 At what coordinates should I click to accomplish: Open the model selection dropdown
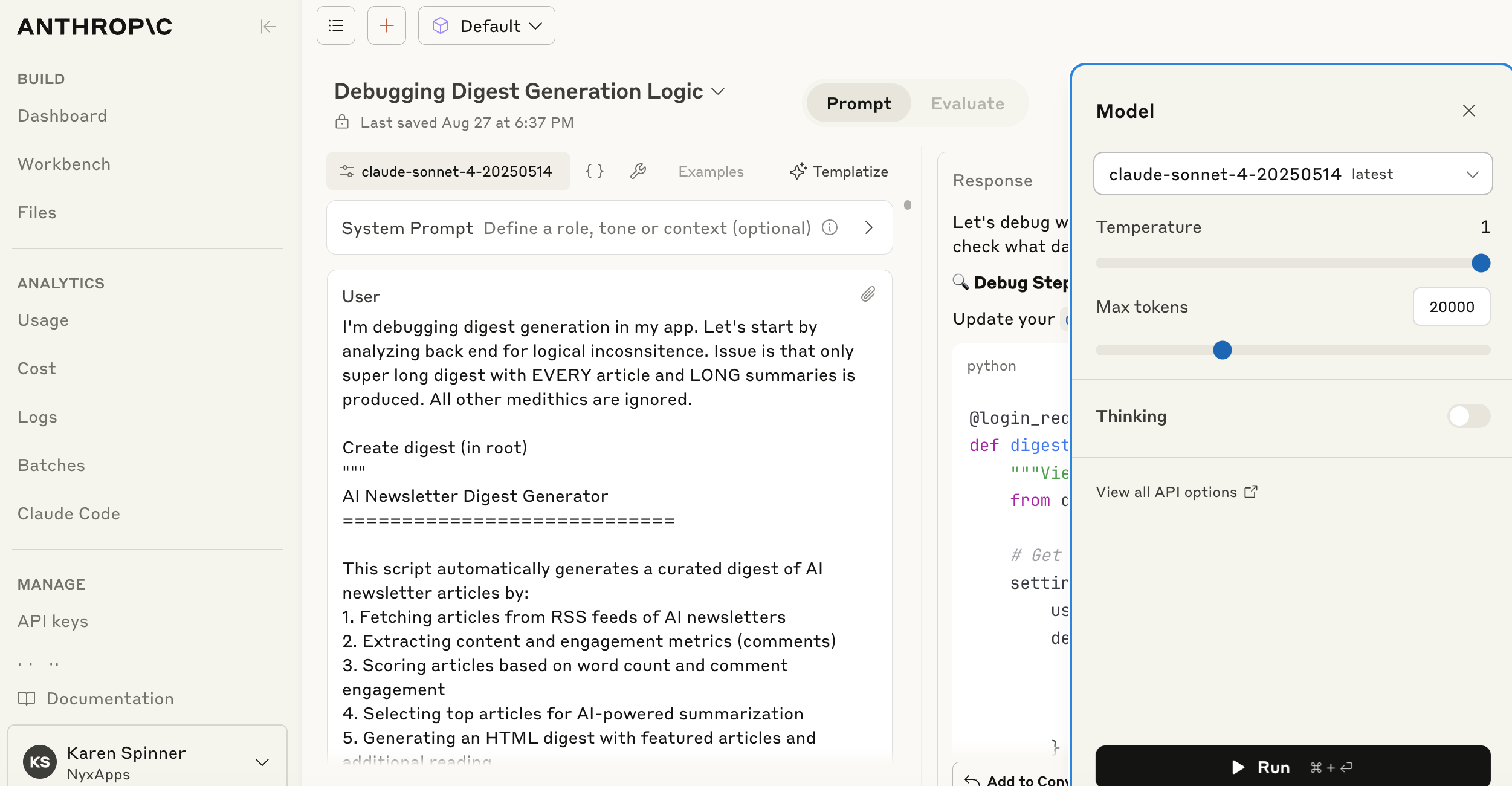click(1293, 174)
